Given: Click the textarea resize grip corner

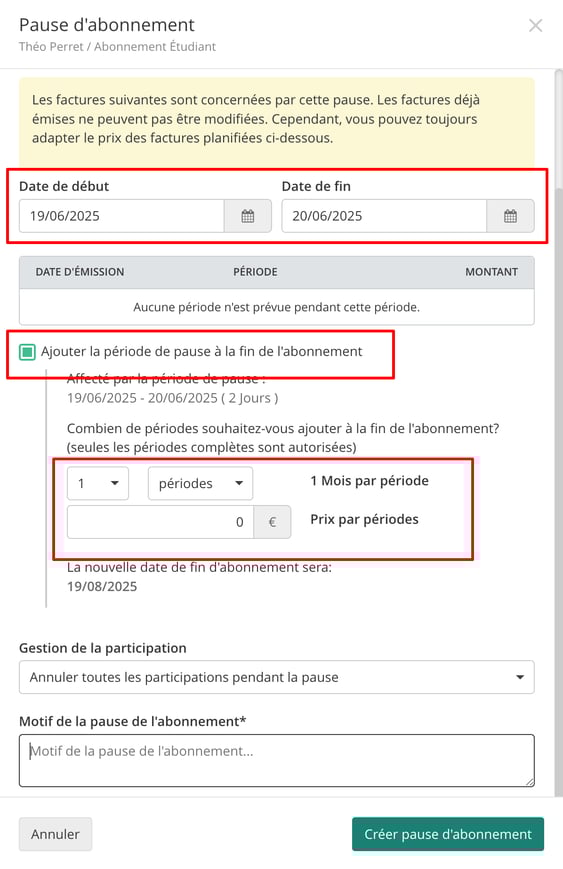Looking at the screenshot, I should tap(530, 781).
